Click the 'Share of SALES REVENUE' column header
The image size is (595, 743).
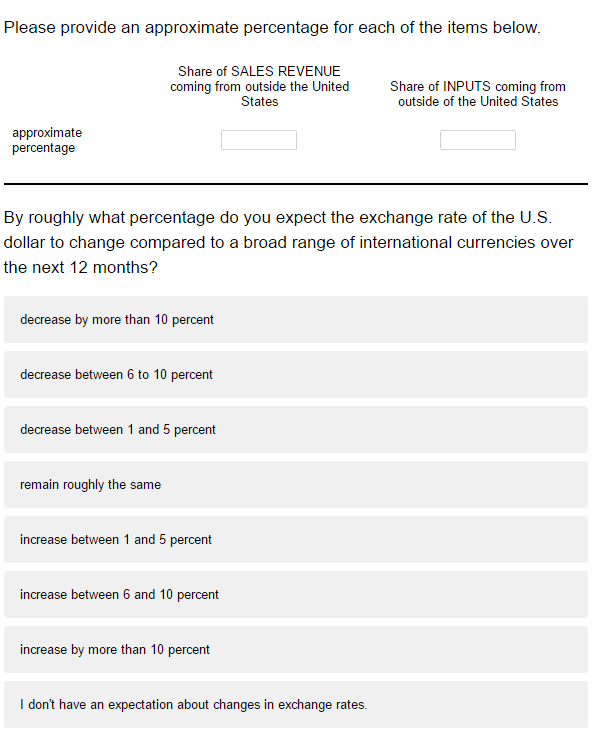tap(260, 86)
